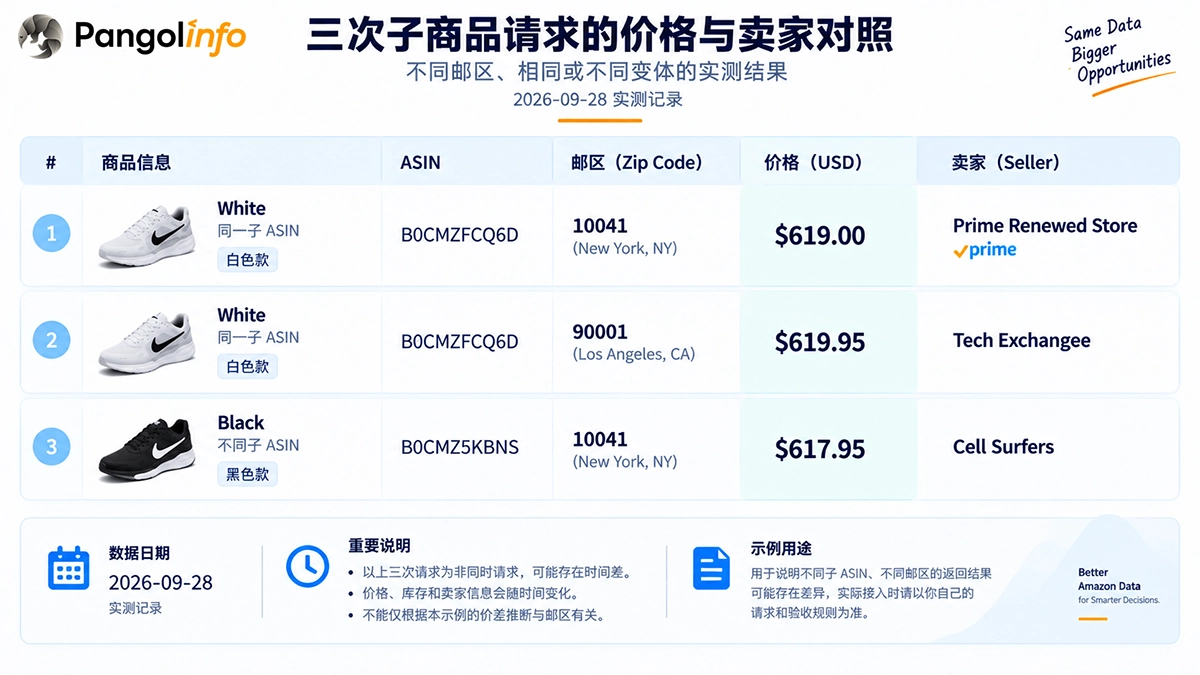Click the Pangolinfo pangolin logo icon
Screen dimensions: 1200x675
(x=41, y=37)
